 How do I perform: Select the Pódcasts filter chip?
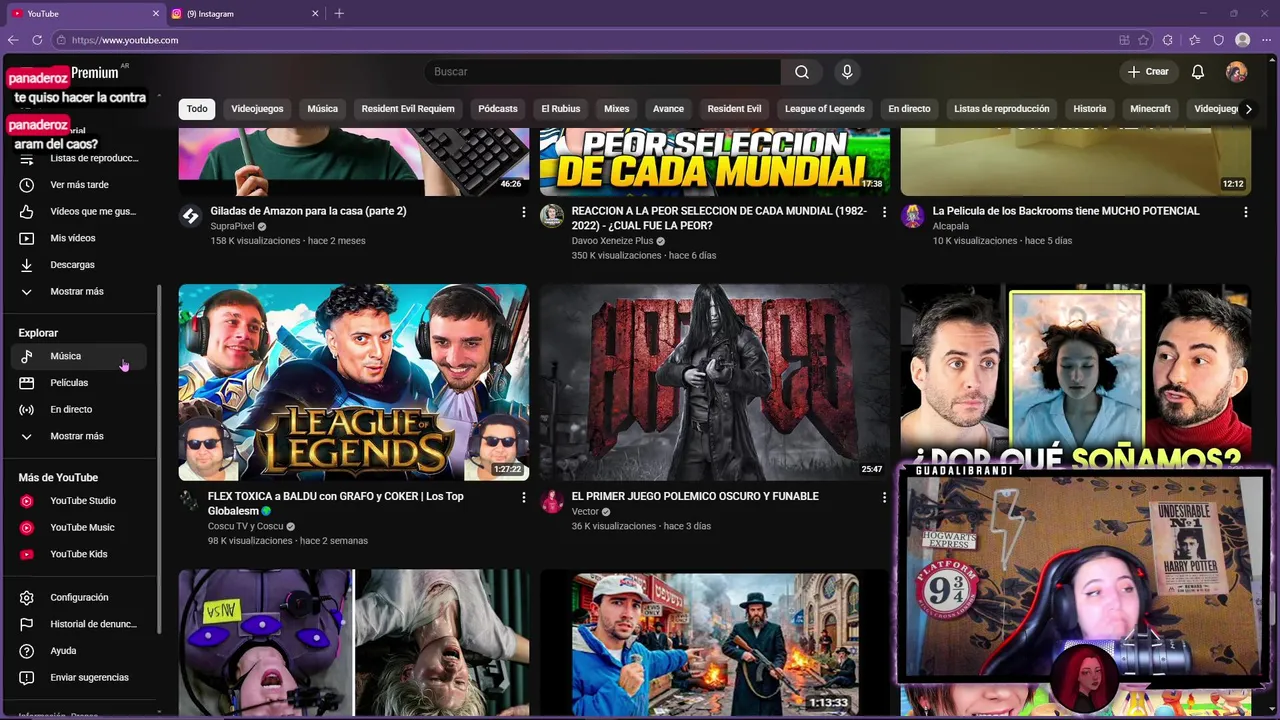pos(498,109)
